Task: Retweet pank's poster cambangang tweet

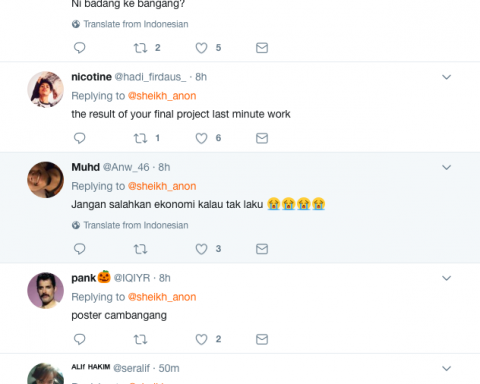Action: [x=140, y=339]
